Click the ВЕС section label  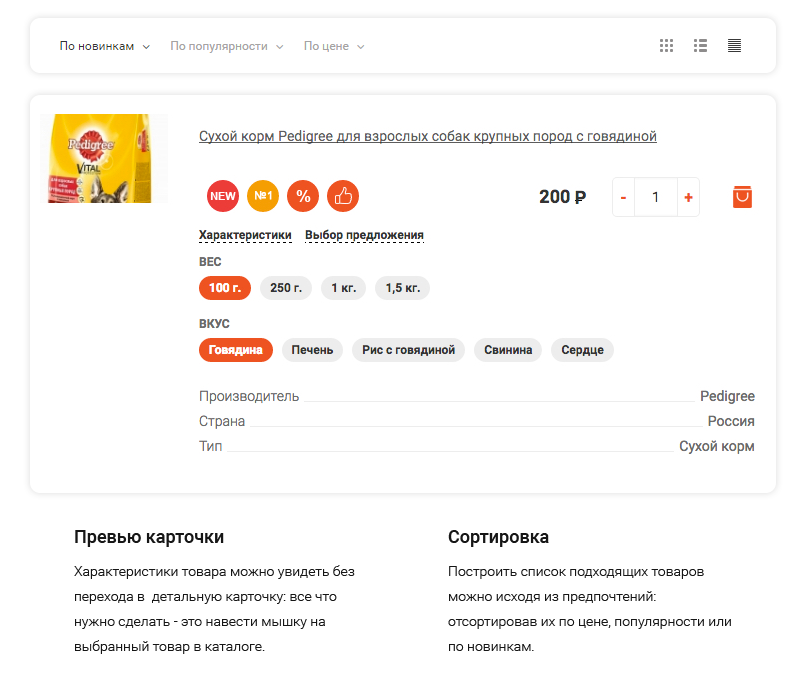(210, 262)
